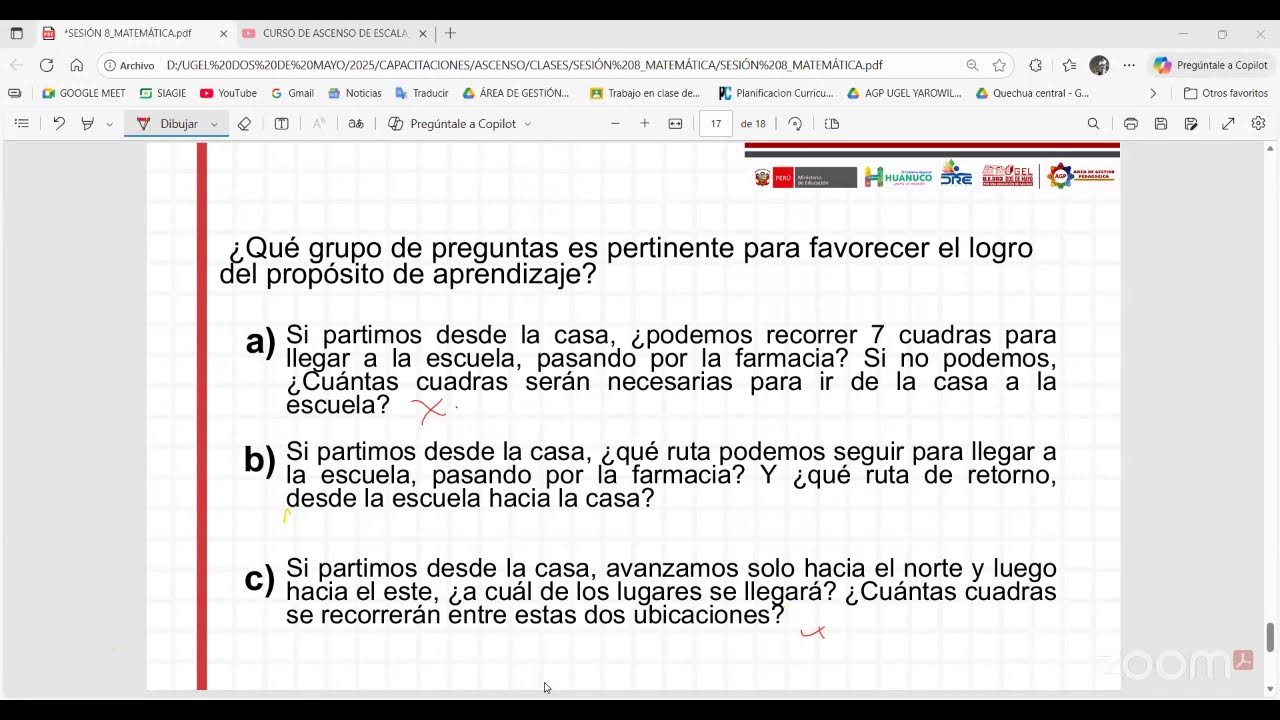Open the tab actions menu icon

point(16,33)
